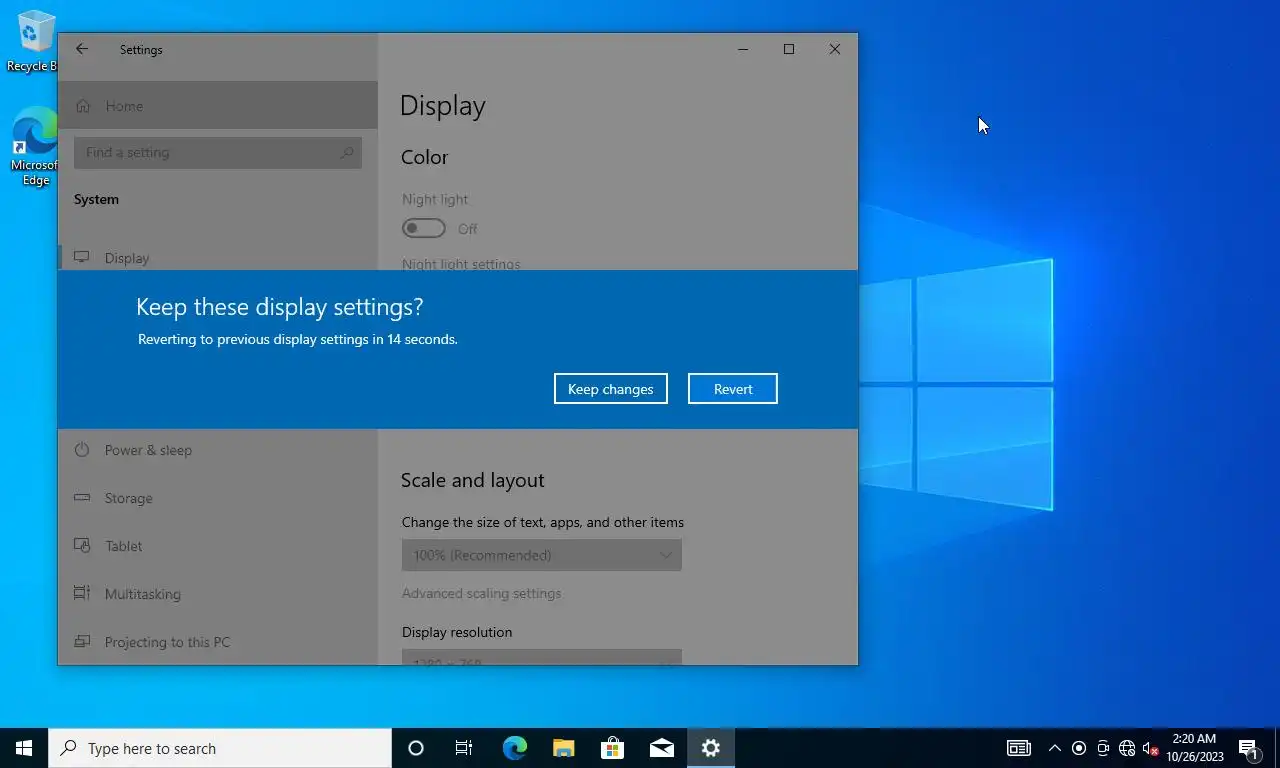The image size is (1280, 768).
Task: Open Microsoft Store from the taskbar
Action: click(612, 748)
